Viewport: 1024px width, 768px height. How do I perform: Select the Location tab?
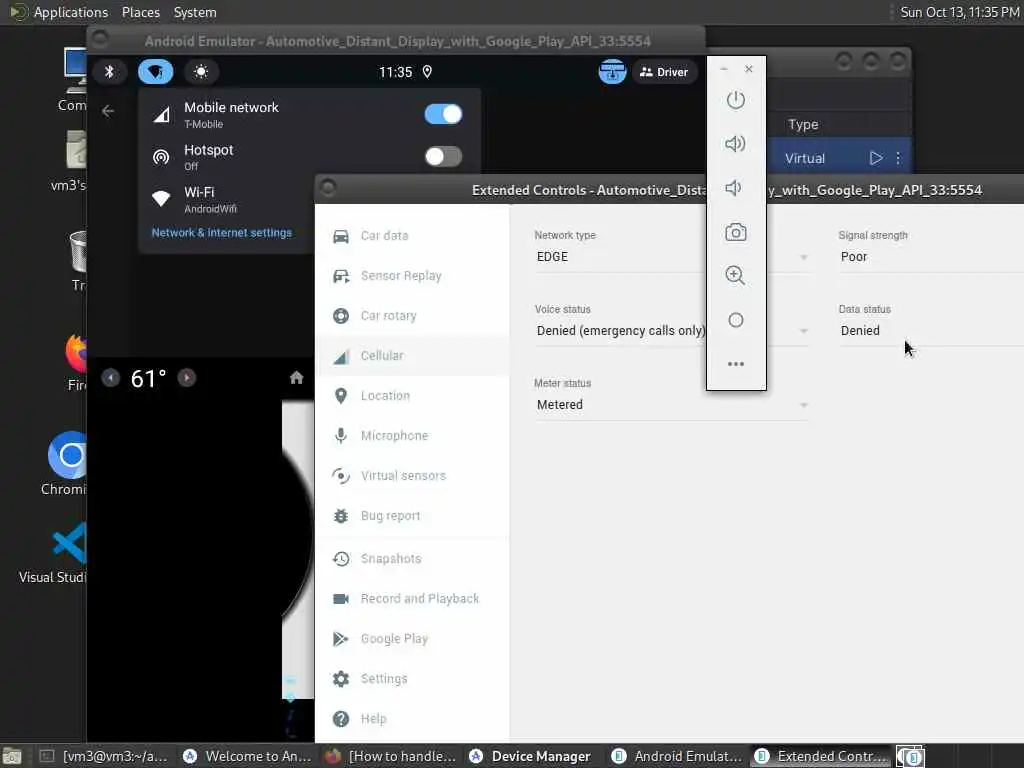(x=412, y=396)
